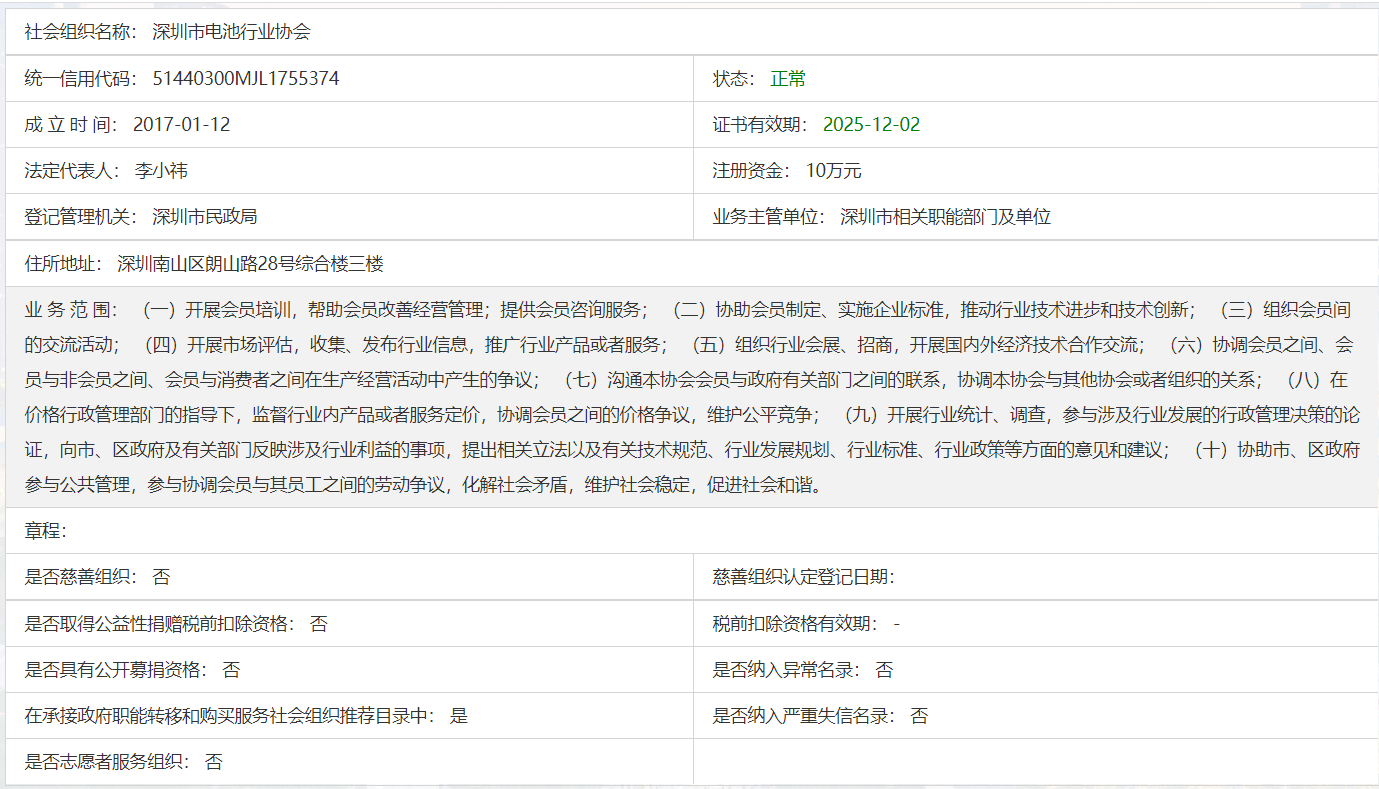This screenshot has height=789, width=1379.
Task: Select registration authority 深圳市民政局
Action: click(204, 216)
